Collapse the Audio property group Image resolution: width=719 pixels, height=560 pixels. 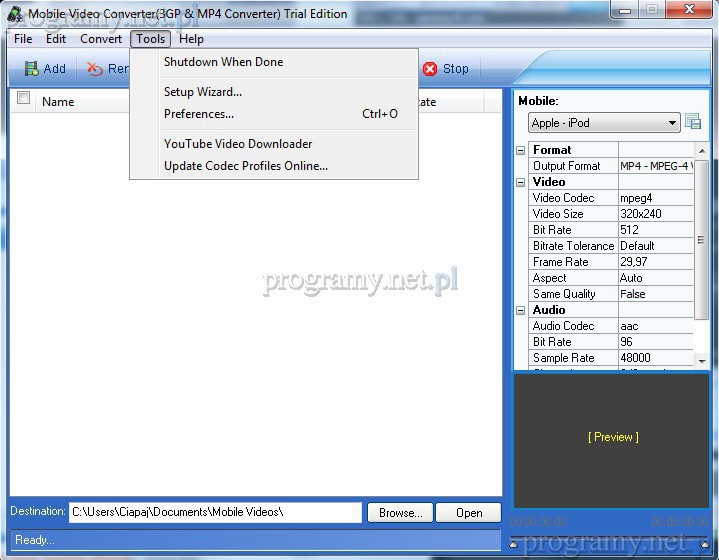click(521, 310)
